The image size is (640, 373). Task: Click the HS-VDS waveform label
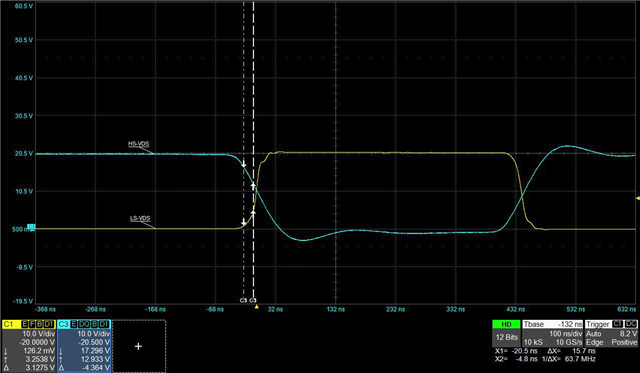(139, 144)
